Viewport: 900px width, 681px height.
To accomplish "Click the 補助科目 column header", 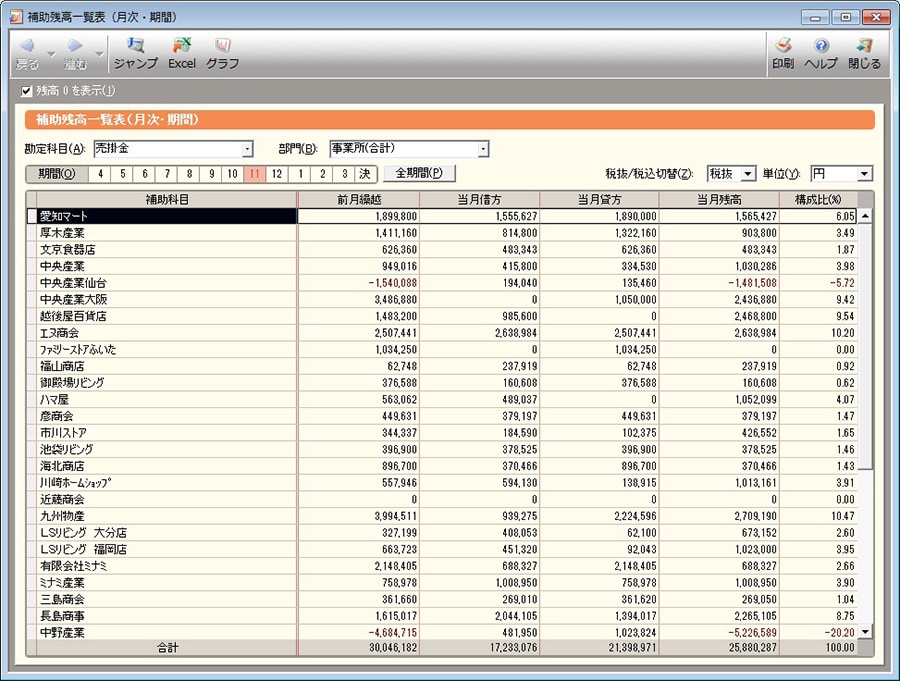I will (x=167, y=200).
